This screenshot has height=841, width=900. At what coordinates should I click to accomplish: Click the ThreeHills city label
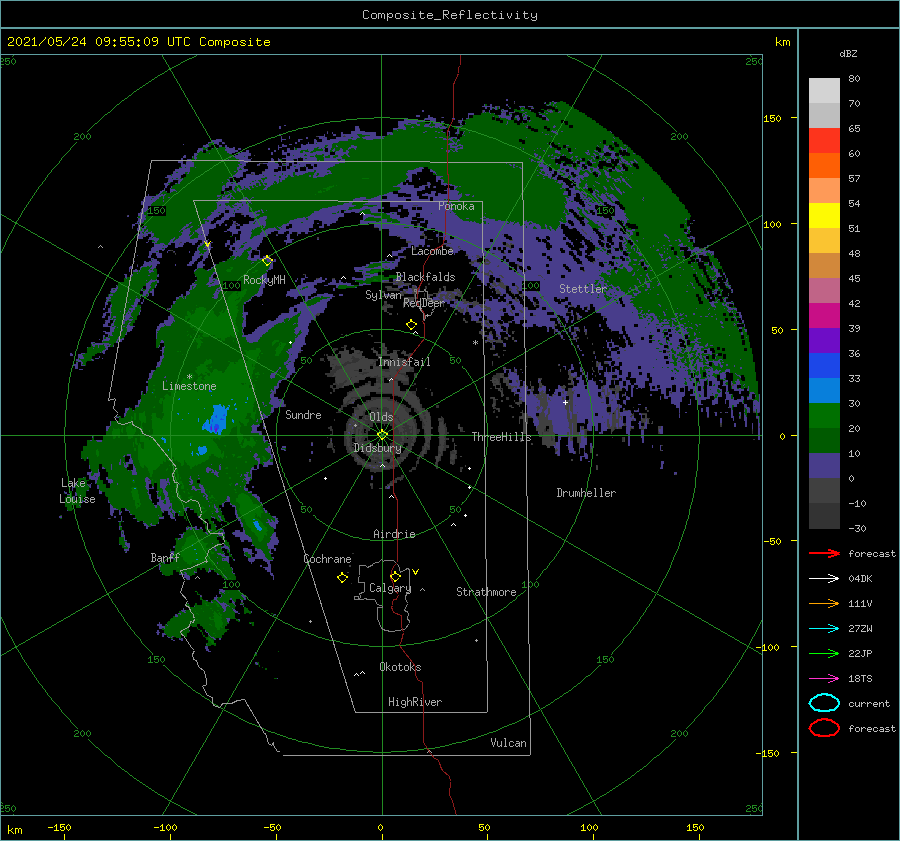(x=502, y=437)
